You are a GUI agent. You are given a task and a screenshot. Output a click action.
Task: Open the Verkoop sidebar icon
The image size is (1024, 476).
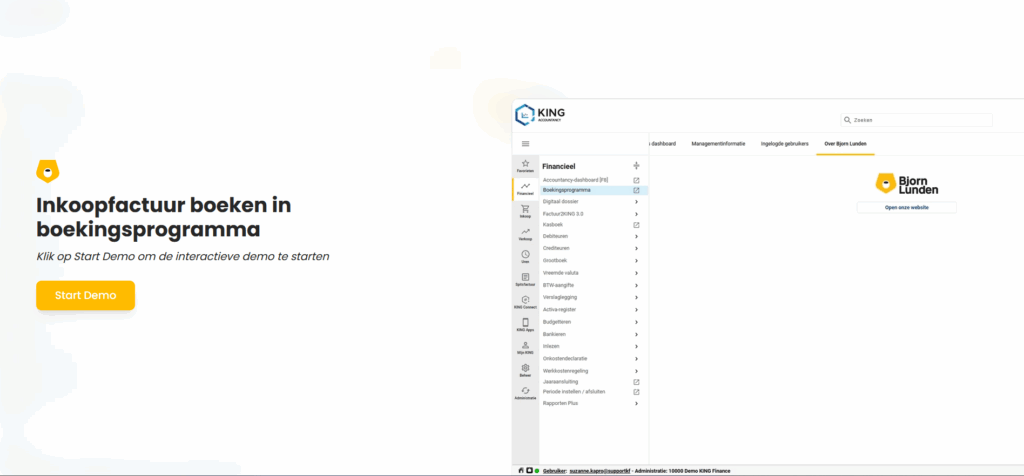(525, 234)
